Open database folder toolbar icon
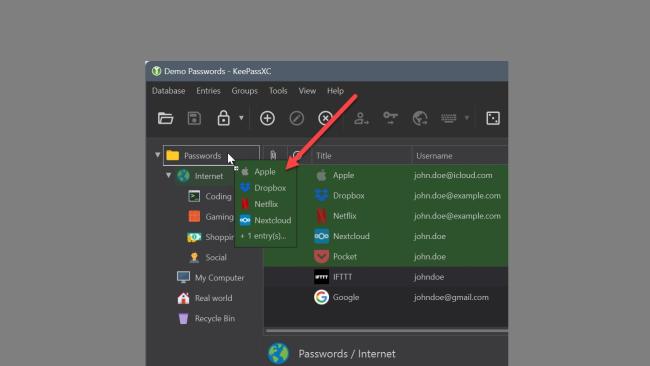This screenshot has width=650, height=366. click(x=165, y=119)
